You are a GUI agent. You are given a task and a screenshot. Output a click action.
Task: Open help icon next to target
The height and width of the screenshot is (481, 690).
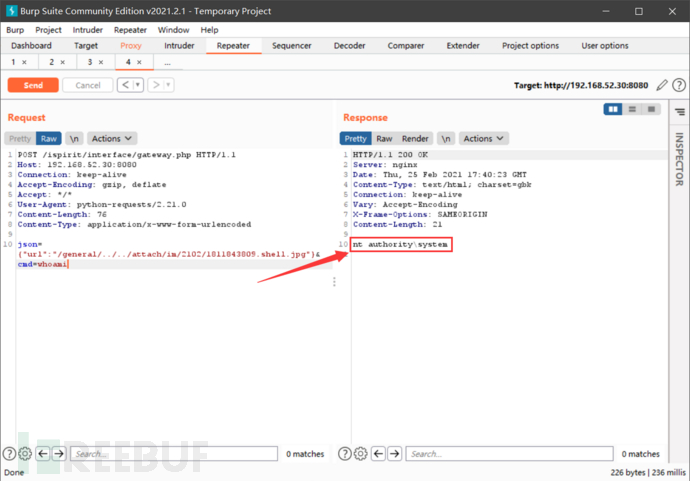click(x=679, y=85)
